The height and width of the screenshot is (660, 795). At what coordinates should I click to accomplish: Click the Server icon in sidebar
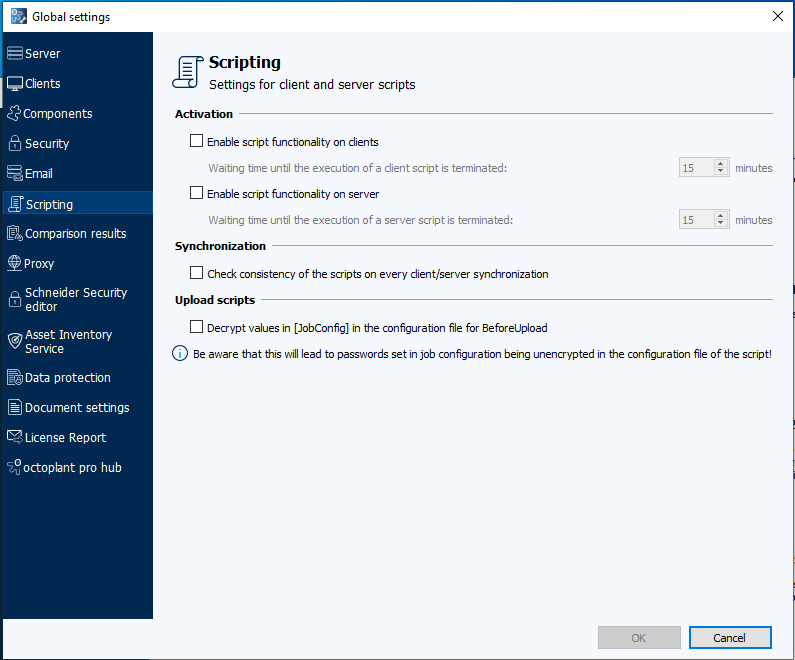(x=15, y=53)
